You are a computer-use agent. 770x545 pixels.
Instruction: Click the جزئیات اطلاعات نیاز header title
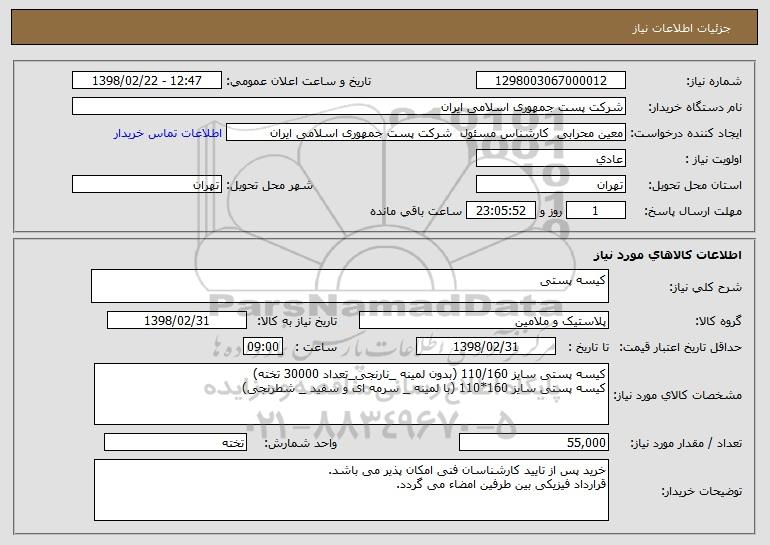(681, 28)
